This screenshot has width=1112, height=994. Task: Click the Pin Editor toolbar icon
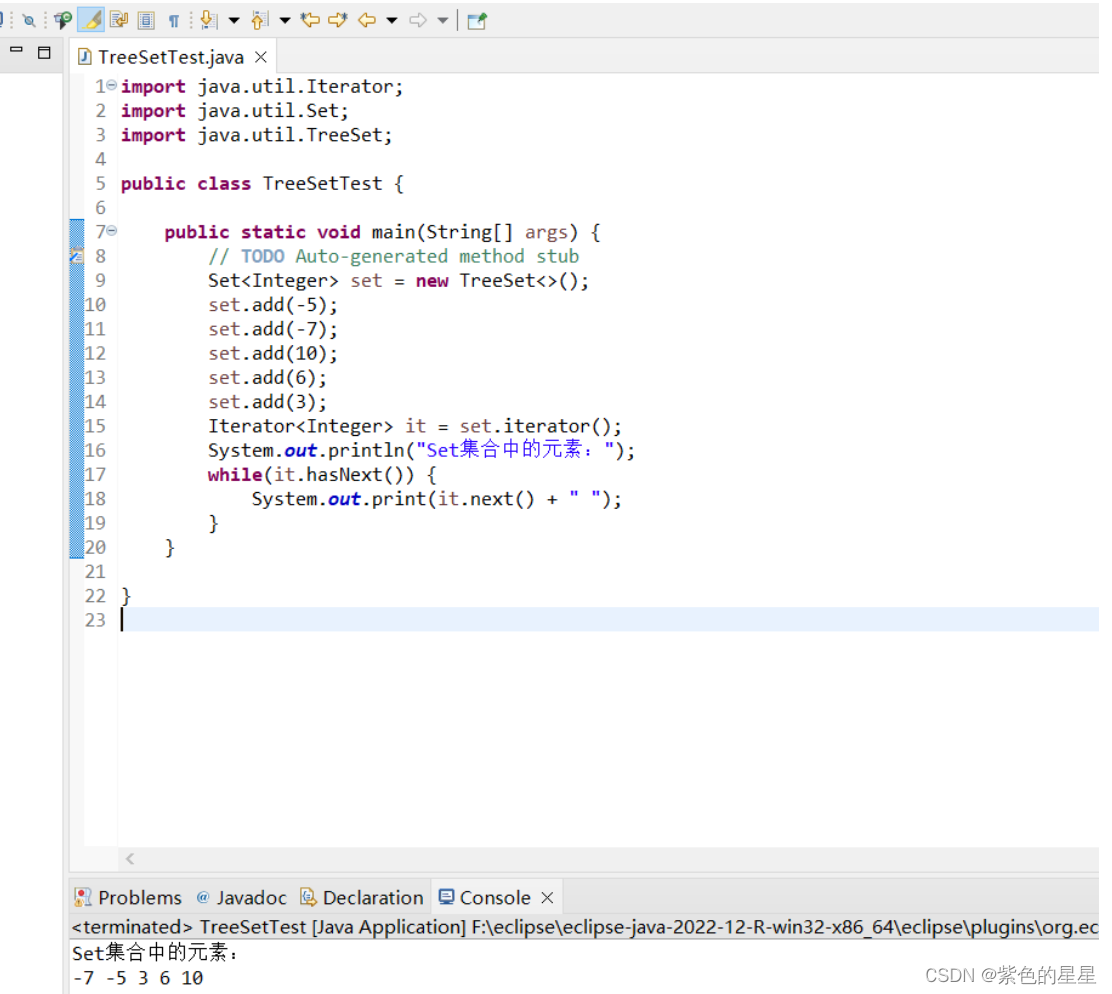click(x=477, y=21)
